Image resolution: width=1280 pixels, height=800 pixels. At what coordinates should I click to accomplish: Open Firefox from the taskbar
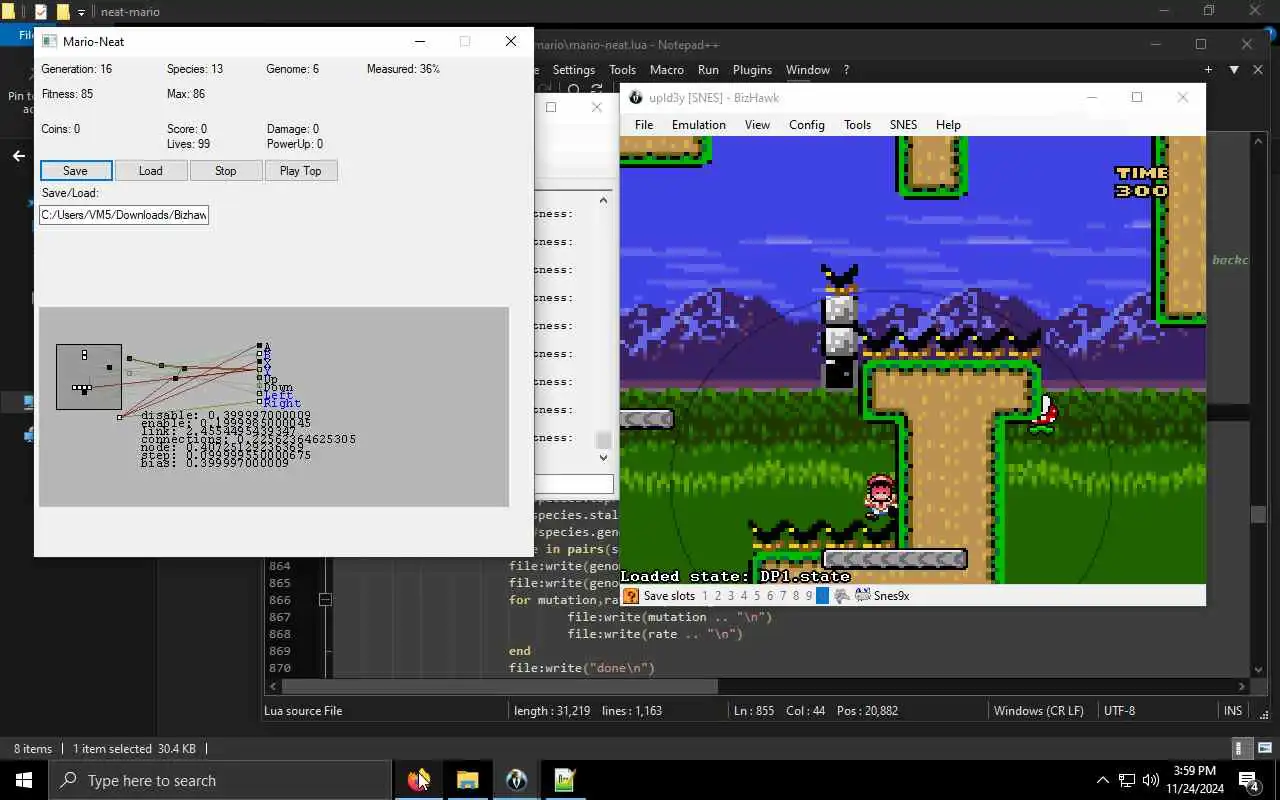click(x=418, y=780)
